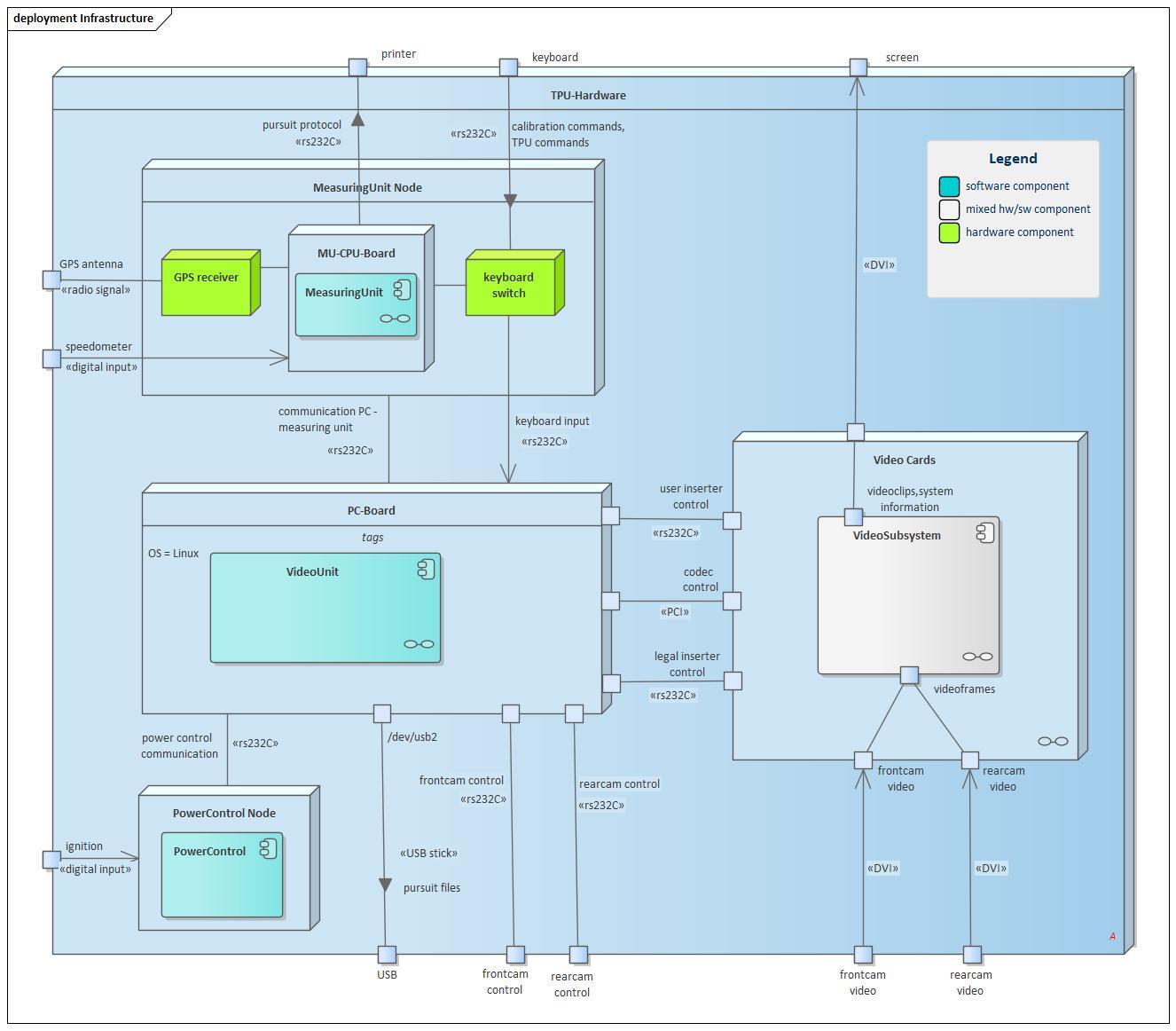Viewport: 1176px width, 1031px height.
Task: Click the VideoUnit component icon
Action: 426,569
